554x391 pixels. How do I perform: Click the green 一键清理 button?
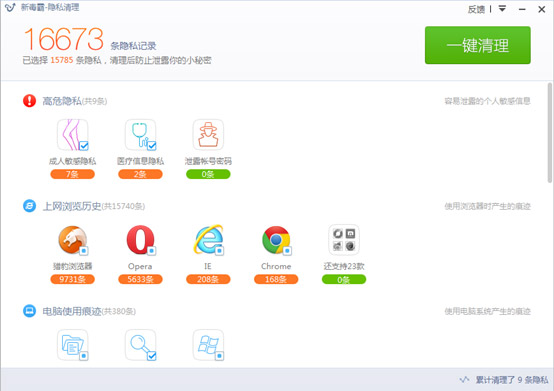point(478,45)
